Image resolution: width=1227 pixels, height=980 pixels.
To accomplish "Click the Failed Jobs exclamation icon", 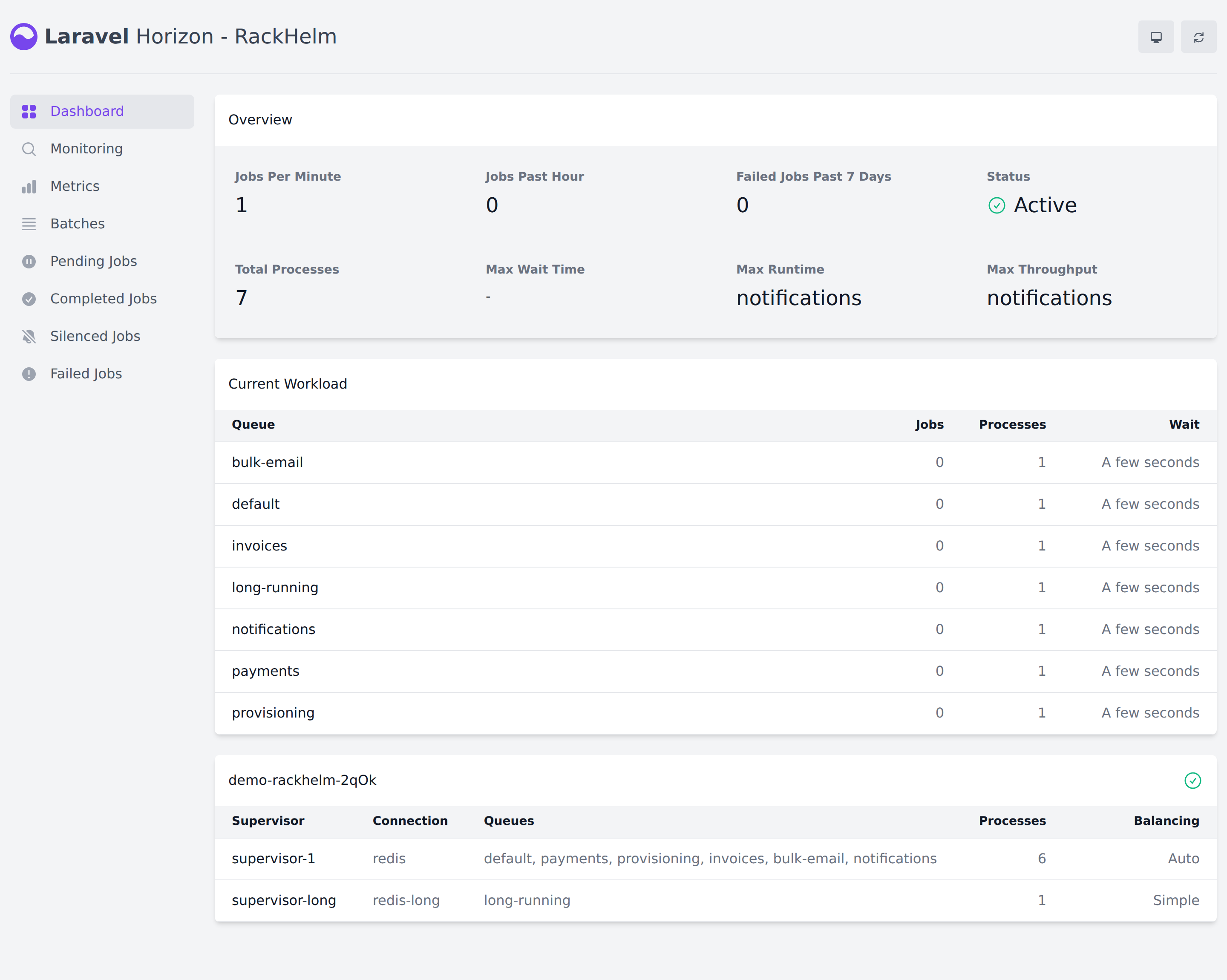I will (x=29, y=375).
